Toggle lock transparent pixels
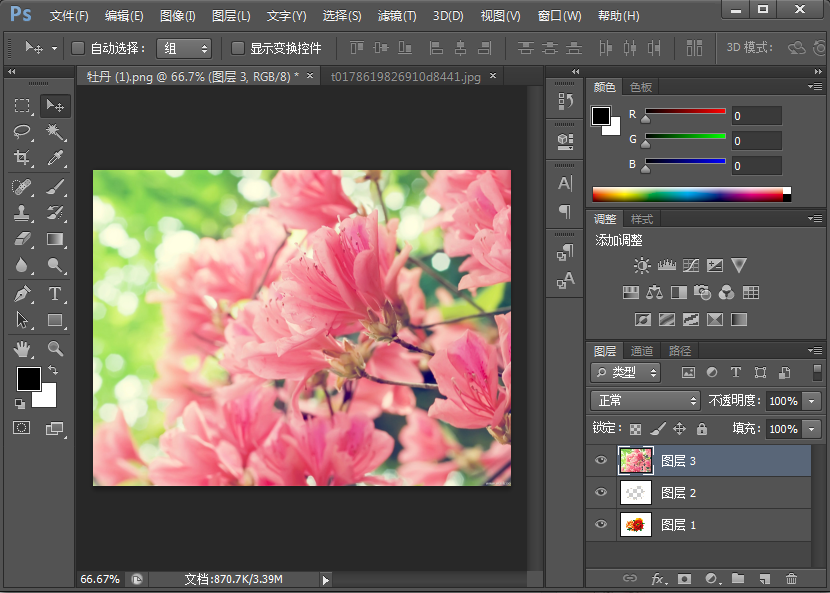The height and width of the screenshot is (593, 830). click(x=635, y=429)
